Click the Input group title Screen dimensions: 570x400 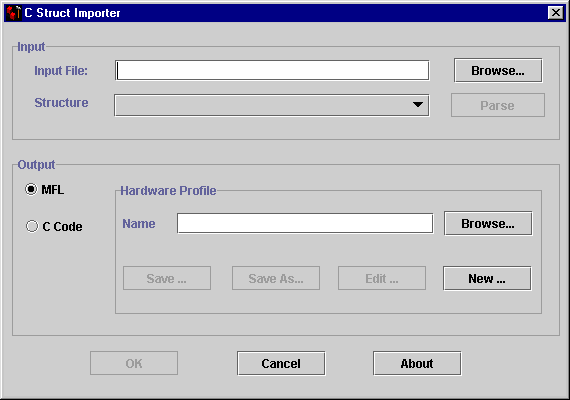point(31,47)
